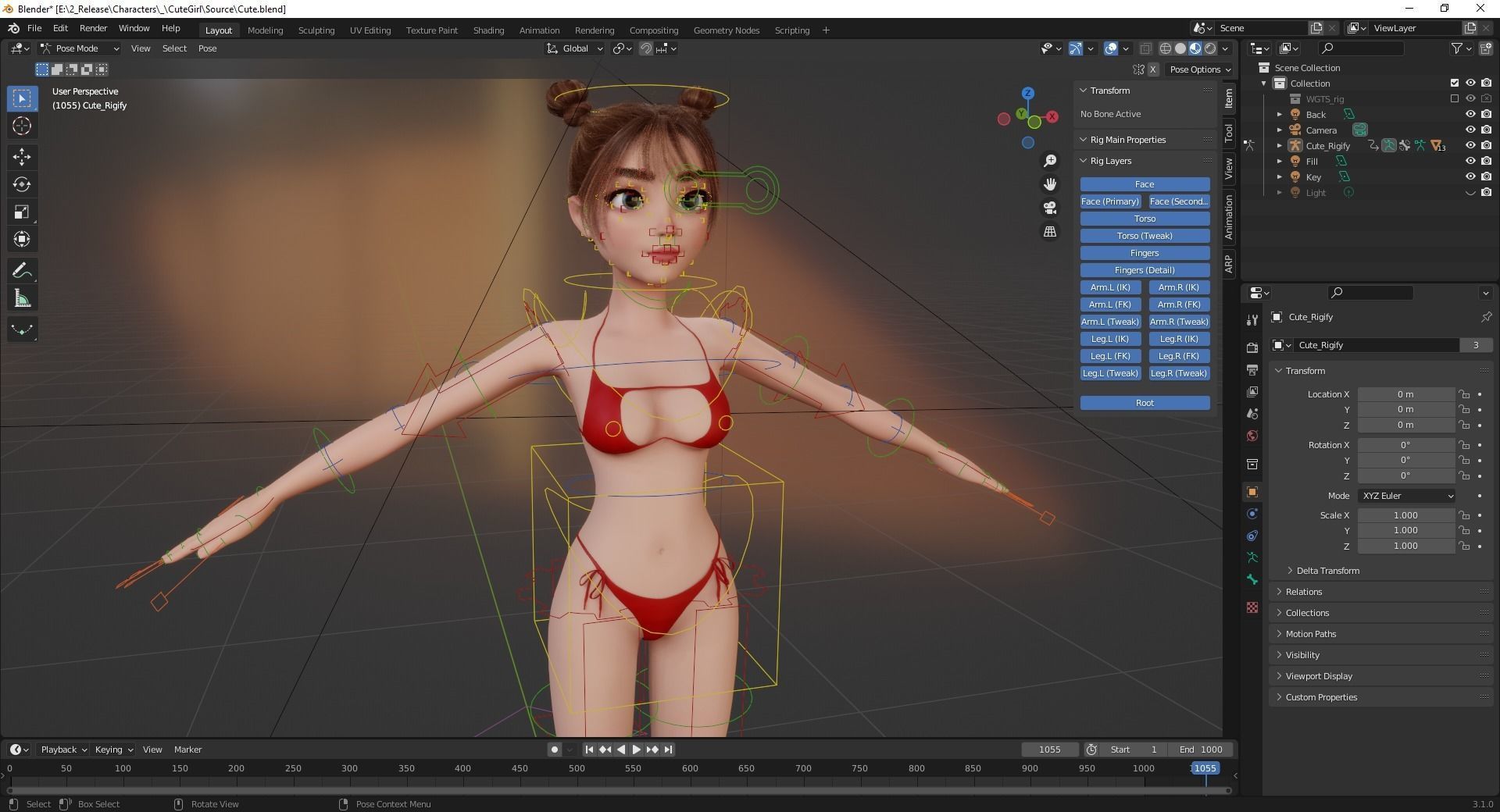This screenshot has width=1500, height=812.
Task: Toggle the Leg.R (FK) rig layer
Action: [x=1179, y=356]
